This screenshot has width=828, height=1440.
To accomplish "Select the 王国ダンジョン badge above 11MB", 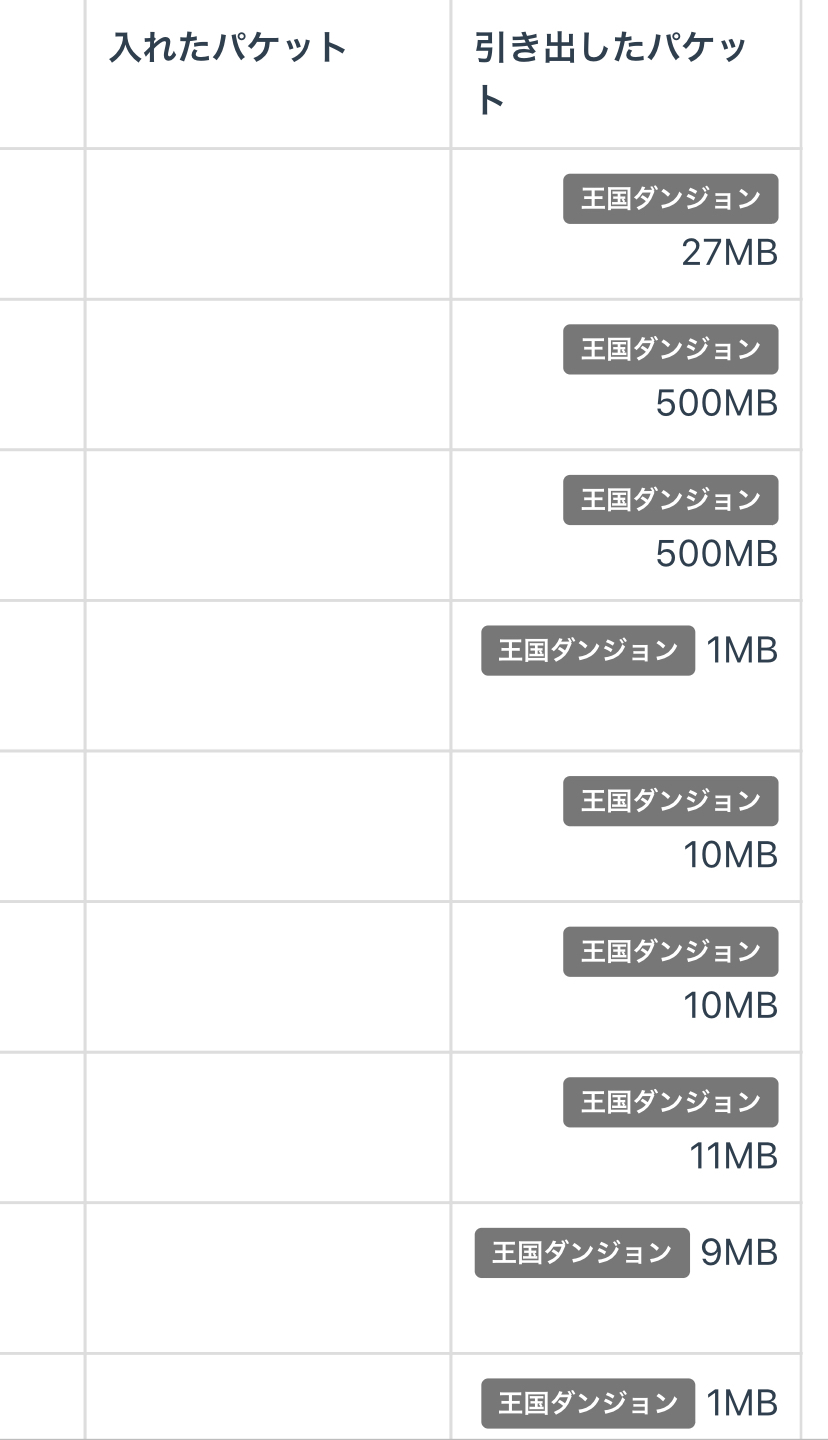I will (670, 1102).
